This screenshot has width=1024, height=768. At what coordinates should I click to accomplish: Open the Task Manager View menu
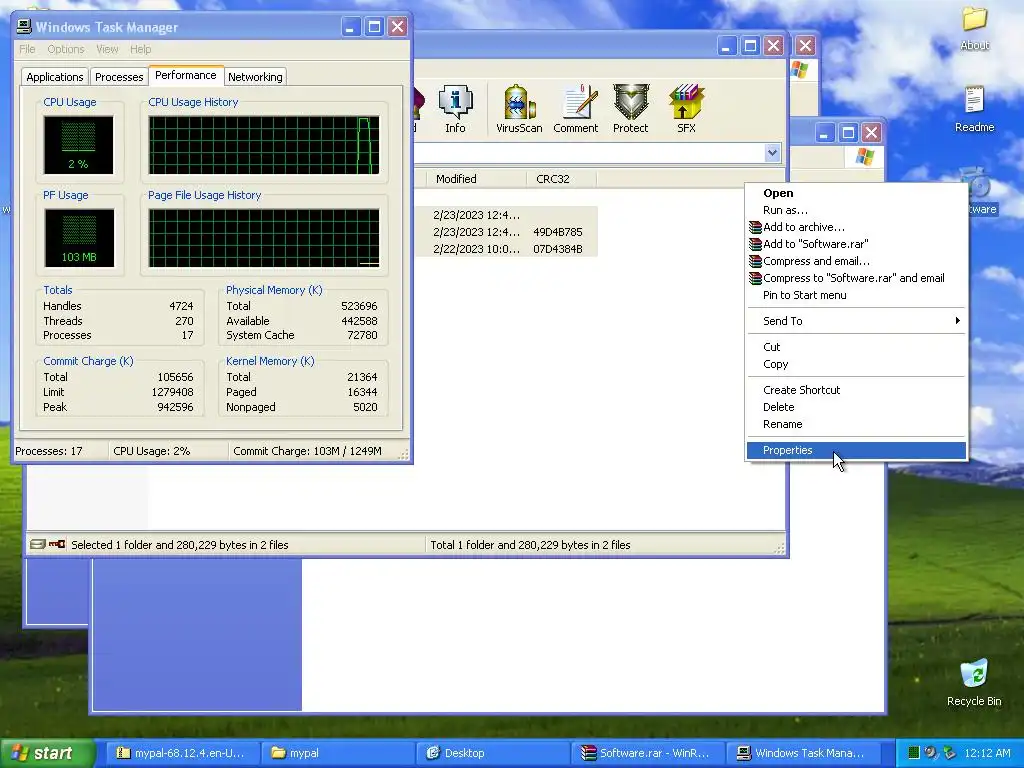[x=107, y=49]
